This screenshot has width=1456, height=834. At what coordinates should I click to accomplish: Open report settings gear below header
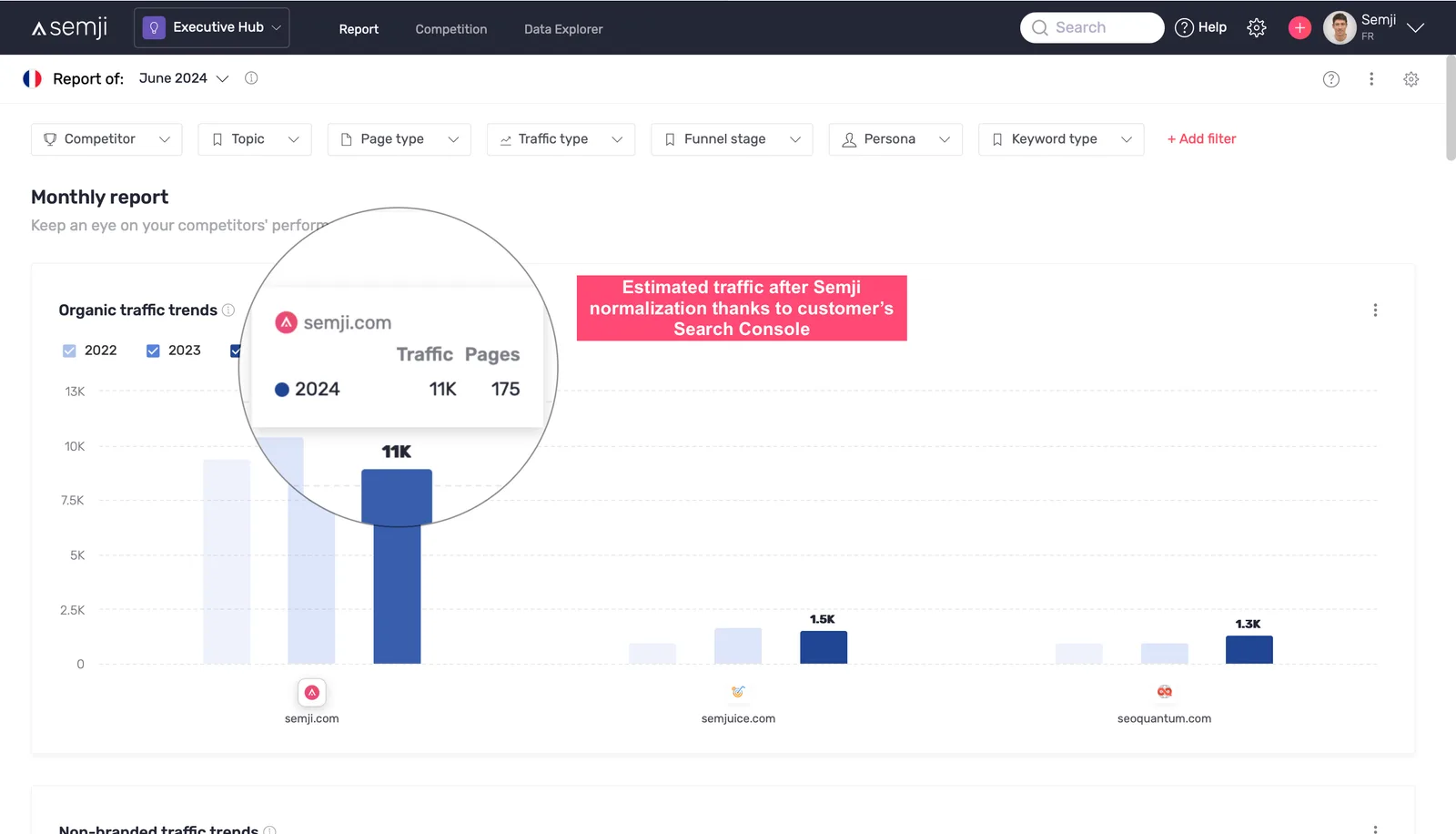coord(1411,79)
